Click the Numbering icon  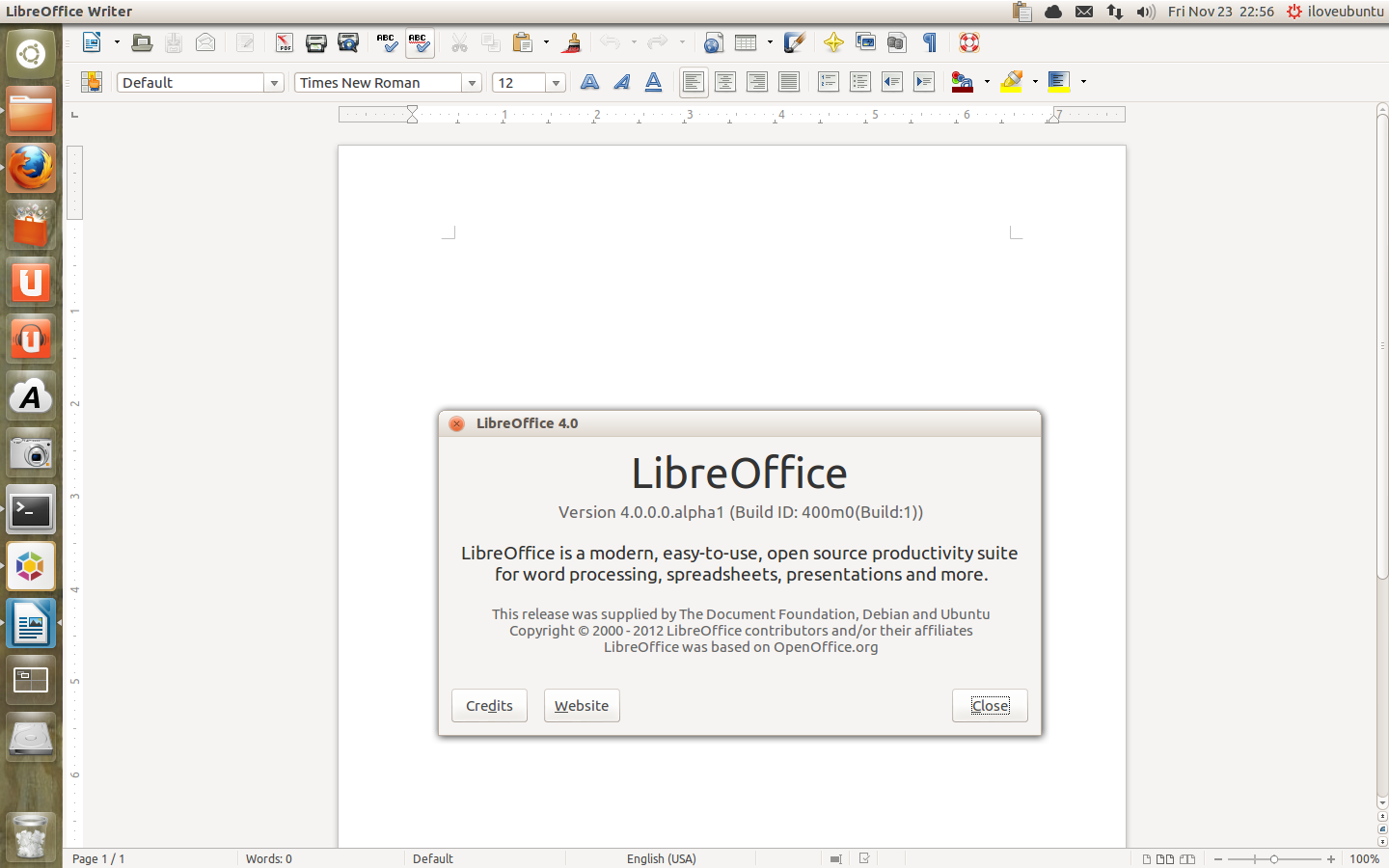coord(829,82)
